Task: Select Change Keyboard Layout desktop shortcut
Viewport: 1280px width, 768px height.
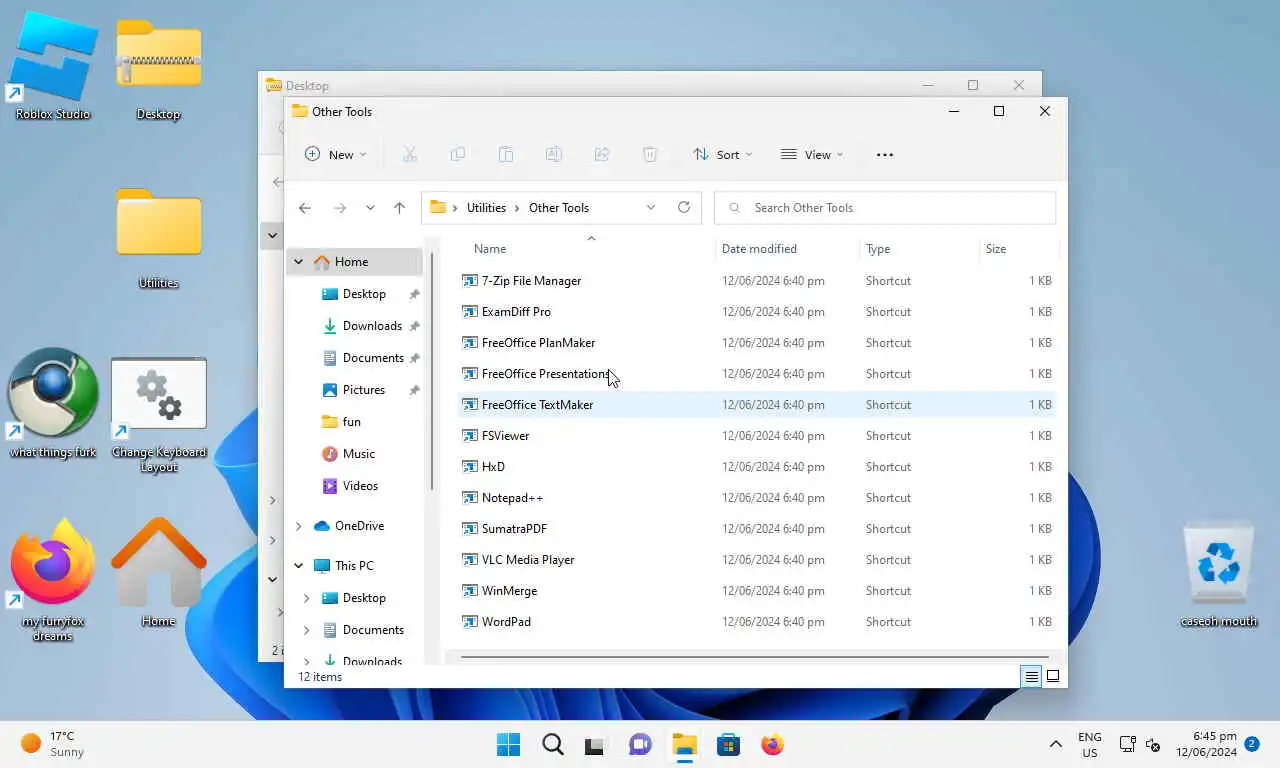Action: pyautogui.click(x=159, y=415)
